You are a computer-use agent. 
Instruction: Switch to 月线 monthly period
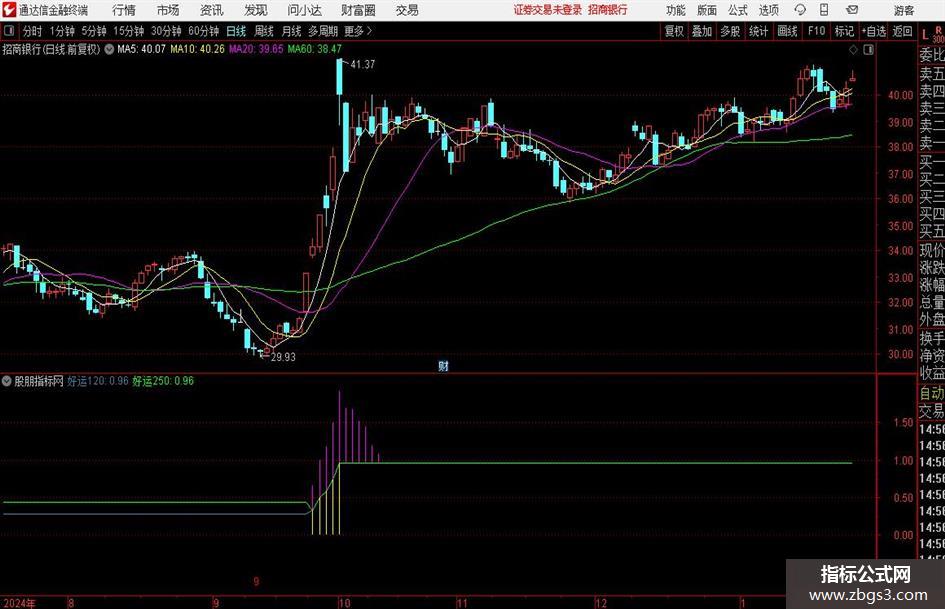(291, 31)
